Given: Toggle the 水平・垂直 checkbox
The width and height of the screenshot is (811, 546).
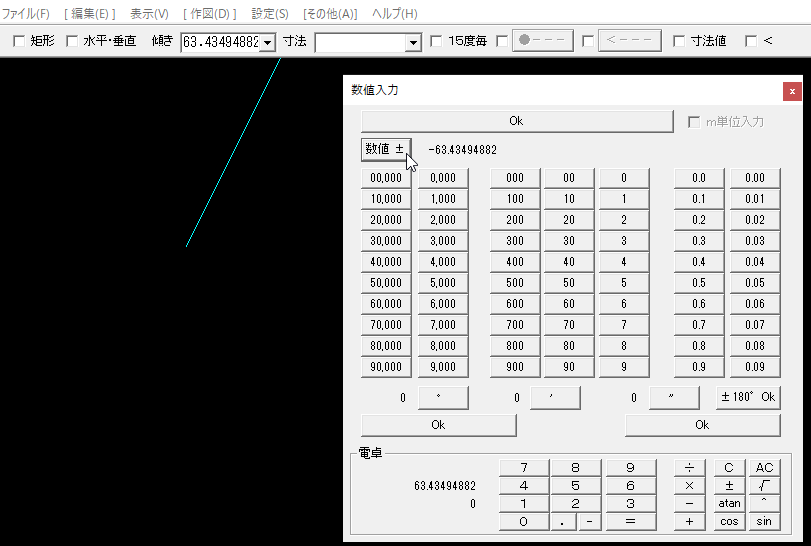Looking at the screenshot, I should click(72, 41).
